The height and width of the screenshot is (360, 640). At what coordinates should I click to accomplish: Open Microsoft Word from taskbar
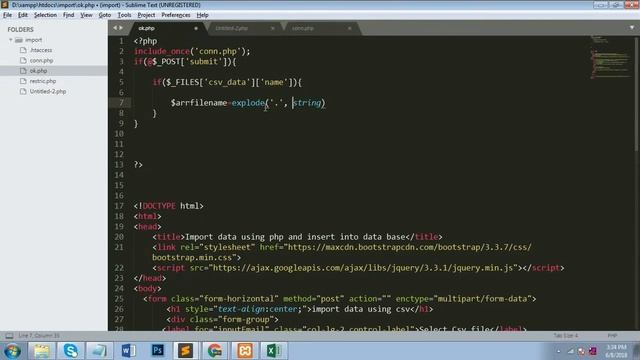pyautogui.click(x=128, y=351)
